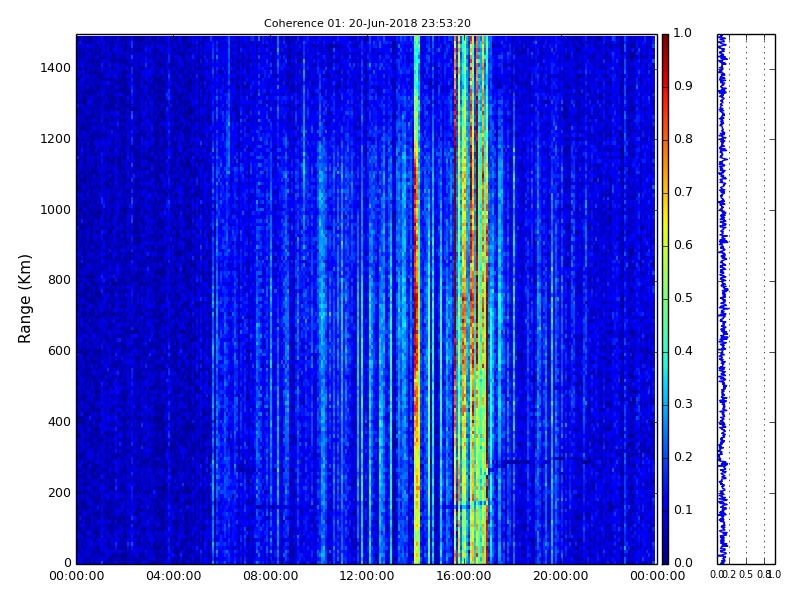Screen dimensions: 800x600
Task: Click the 08:00:00 time axis label
Action: pyautogui.click(x=270, y=577)
